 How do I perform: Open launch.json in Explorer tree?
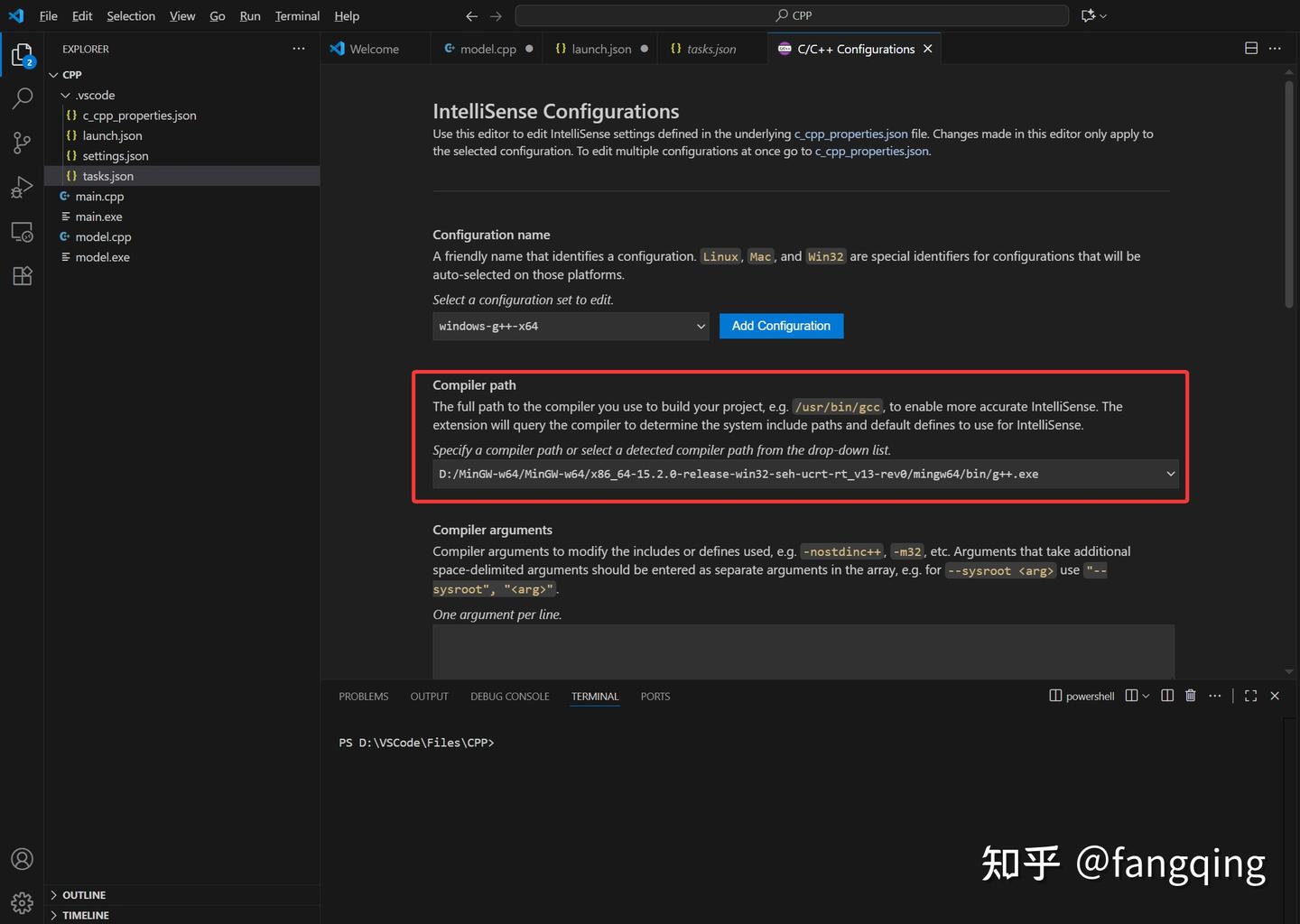pyautogui.click(x=112, y=135)
